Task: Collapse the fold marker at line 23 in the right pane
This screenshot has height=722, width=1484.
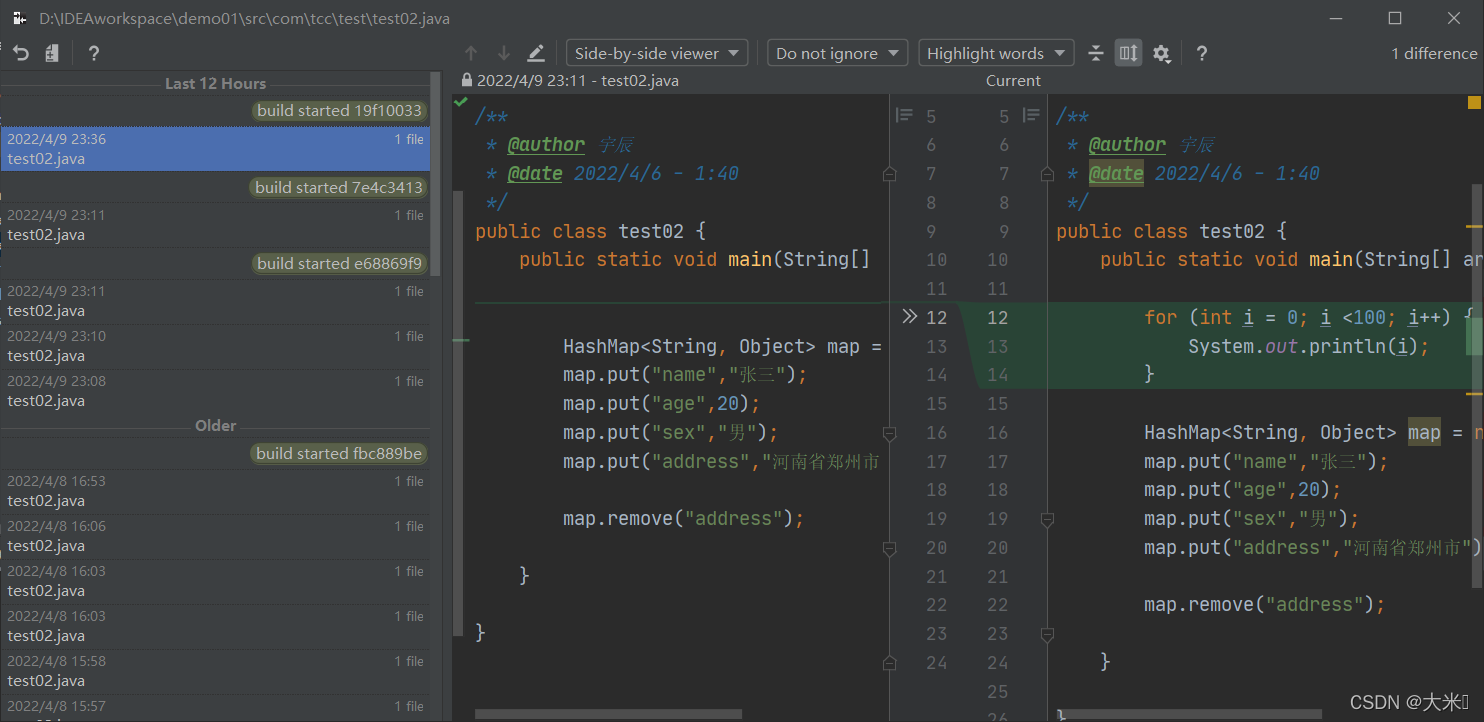Action: pyautogui.click(x=1047, y=633)
